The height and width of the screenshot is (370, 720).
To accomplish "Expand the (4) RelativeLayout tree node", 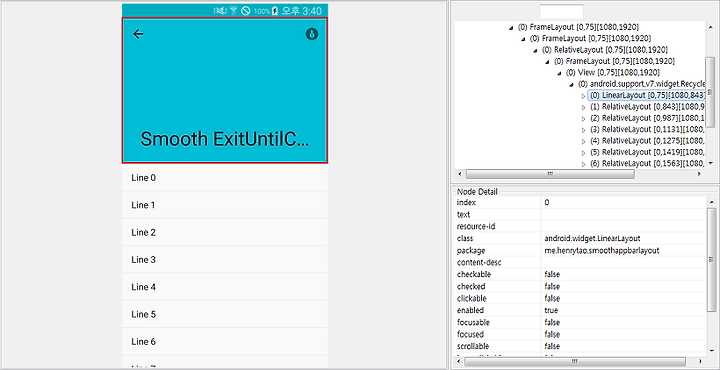I will (584, 141).
